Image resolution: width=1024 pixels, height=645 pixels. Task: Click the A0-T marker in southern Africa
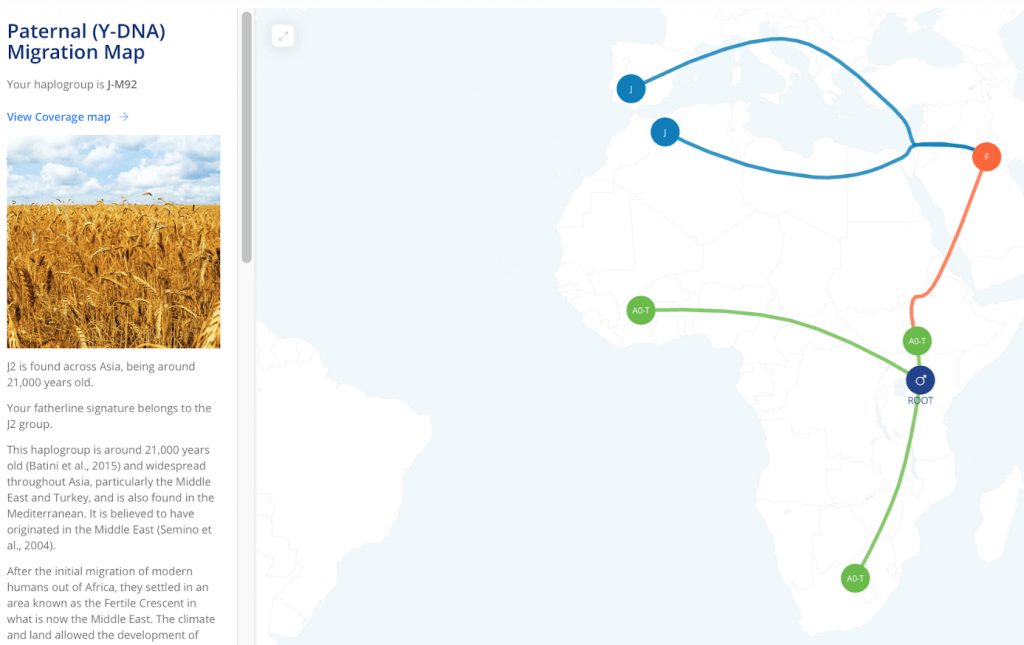(x=855, y=578)
